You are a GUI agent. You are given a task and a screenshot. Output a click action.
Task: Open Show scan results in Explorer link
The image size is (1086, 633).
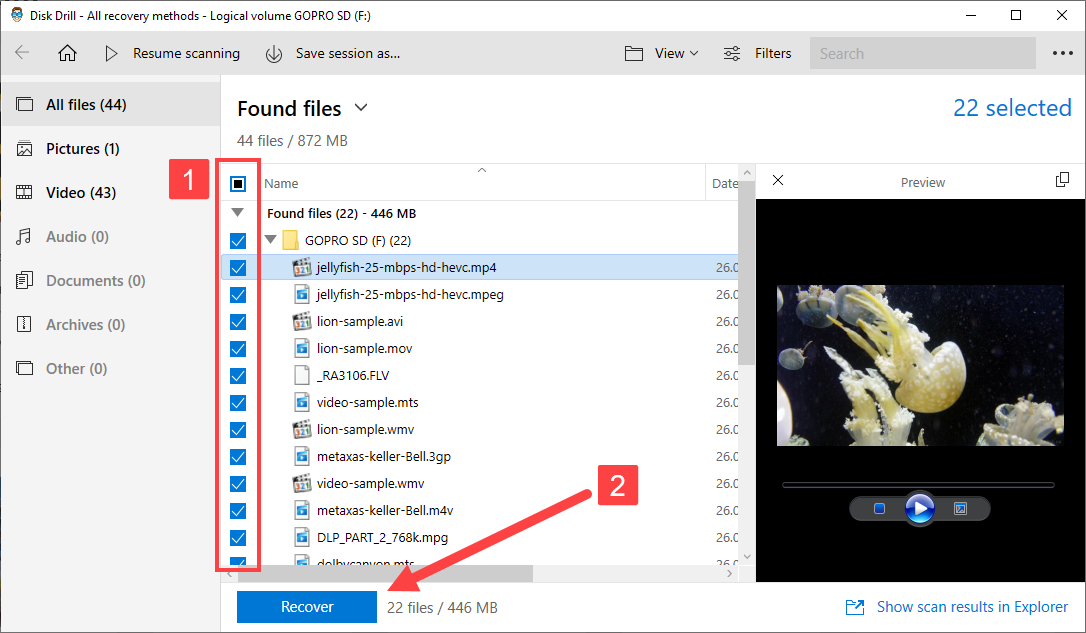[x=972, y=607]
